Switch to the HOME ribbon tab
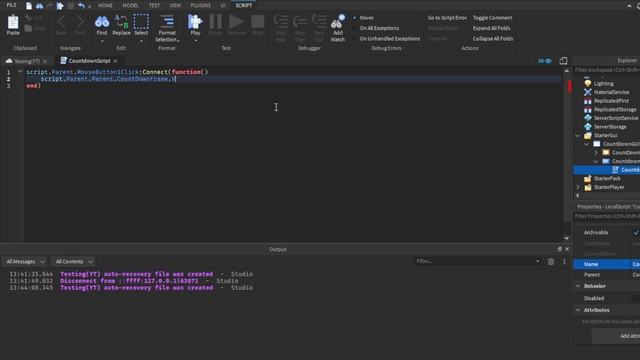Image resolution: width=640 pixels, height=360 pixels. coord(105,5)
